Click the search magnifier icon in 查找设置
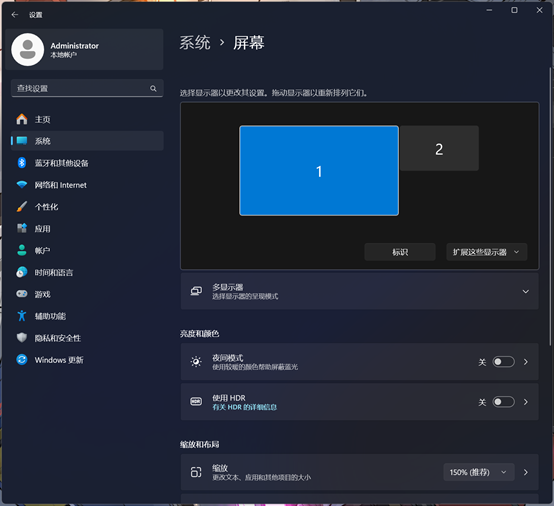The width and height of the screenshot is (554, 506). [x=153, y=88]
